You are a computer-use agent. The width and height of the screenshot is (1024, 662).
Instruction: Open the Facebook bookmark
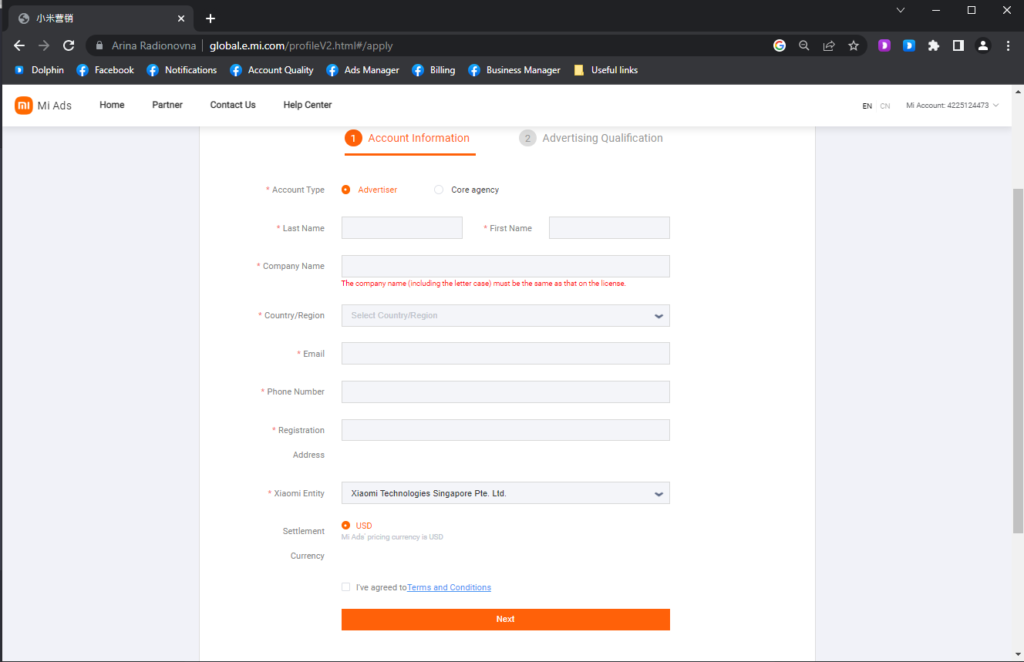pos(105,70)
